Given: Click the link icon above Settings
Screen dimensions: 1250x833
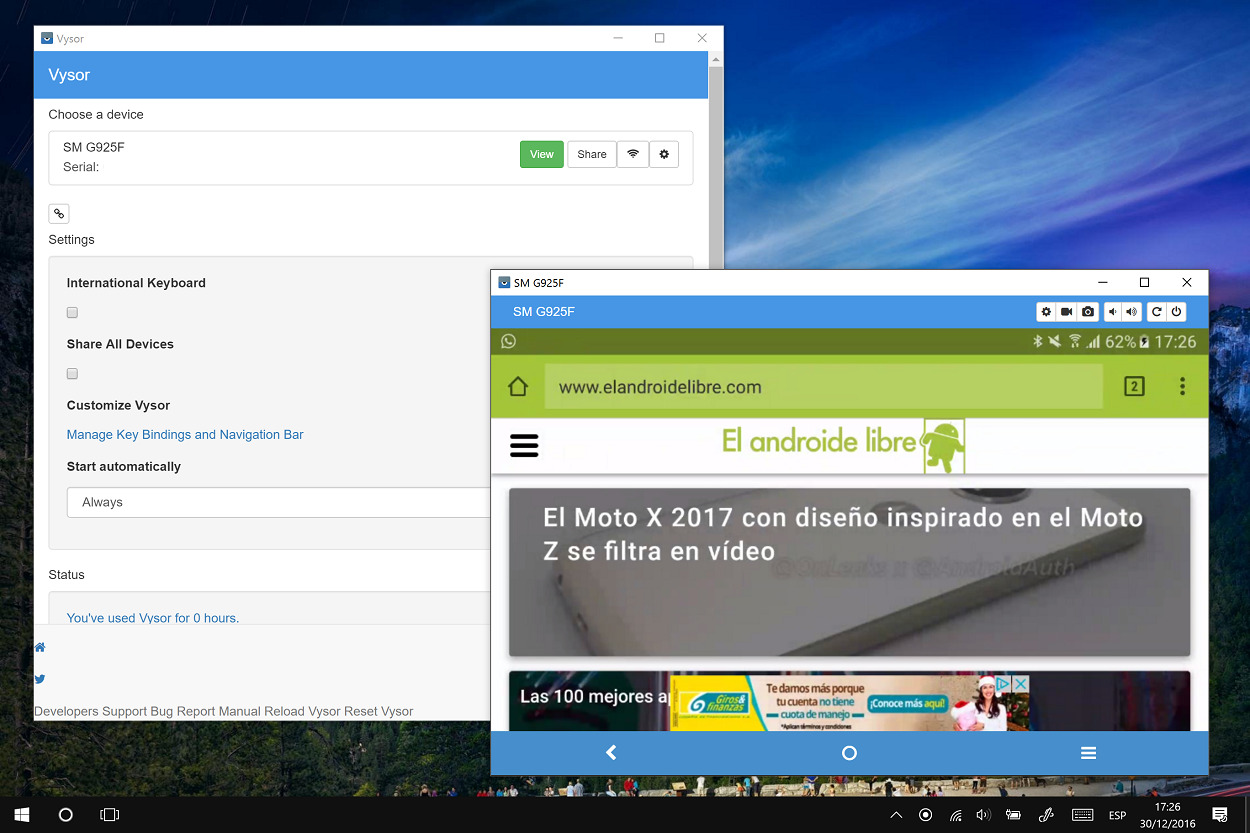Looking at the screenshot, I should [59, 213].
